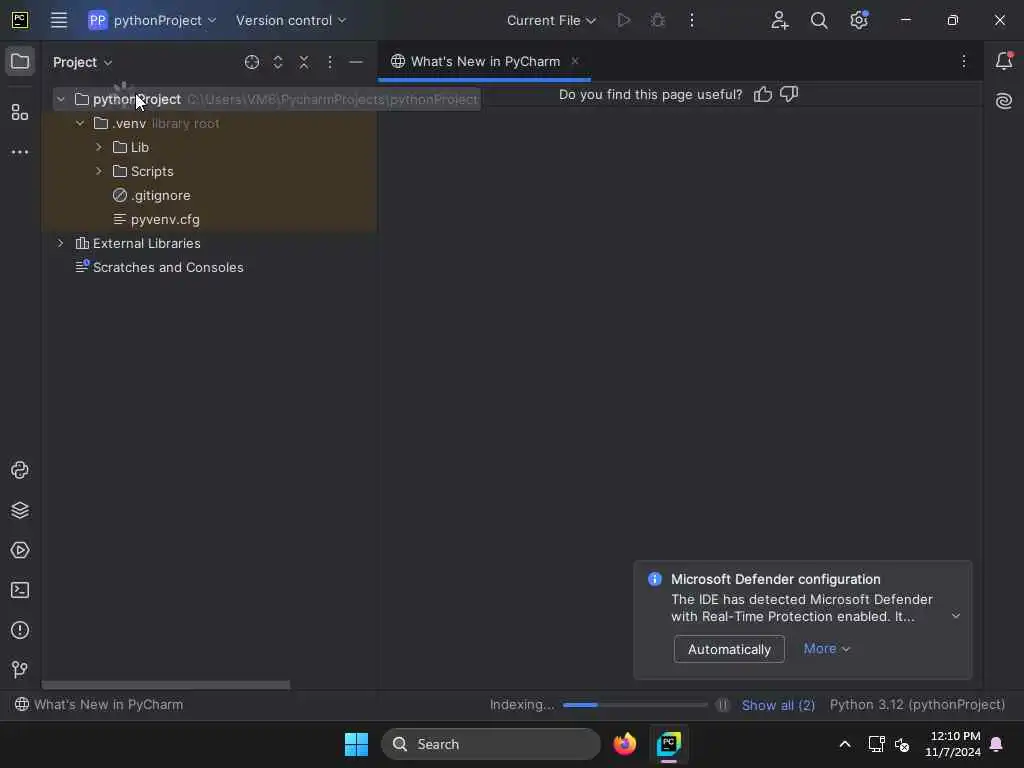The image size is (1024, 768).
Task: Click Show all (2) link
Action: pos(778,705)
